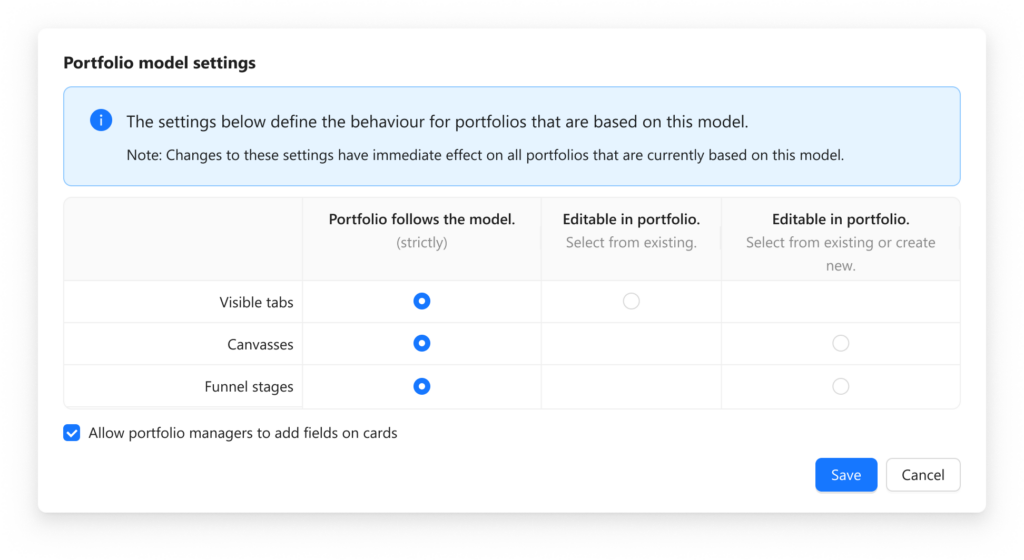The width and height of the screenshot is (1024, 560).
Task: Uncheck Allow portfolio managers to add fields
Action: (x=72, y=433)
